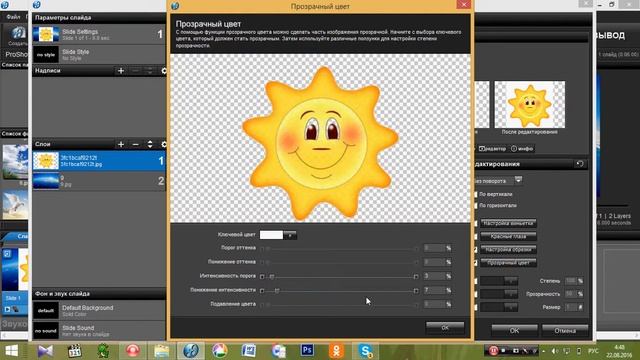
Task: Adjust the intensity threshold slider handle
Action: pos(272,277)
